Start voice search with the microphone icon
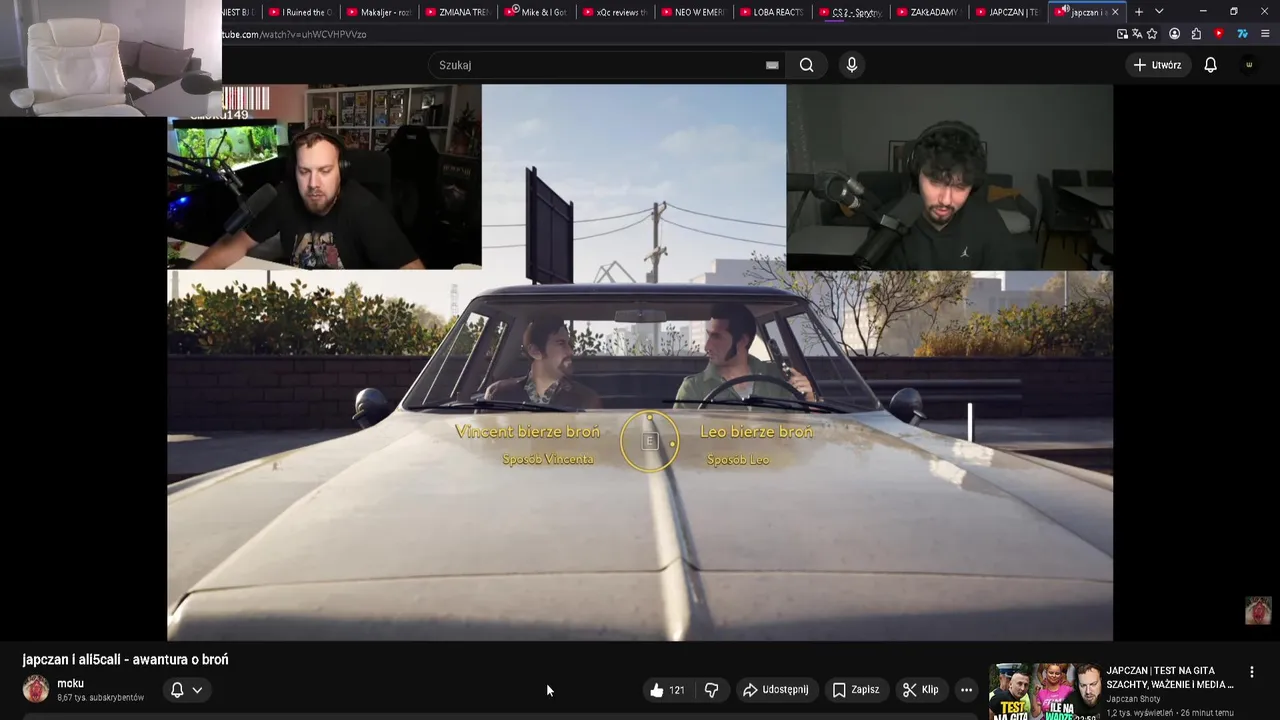The image size is (1280, 720). pyautogui.click(x=851, y=65)
